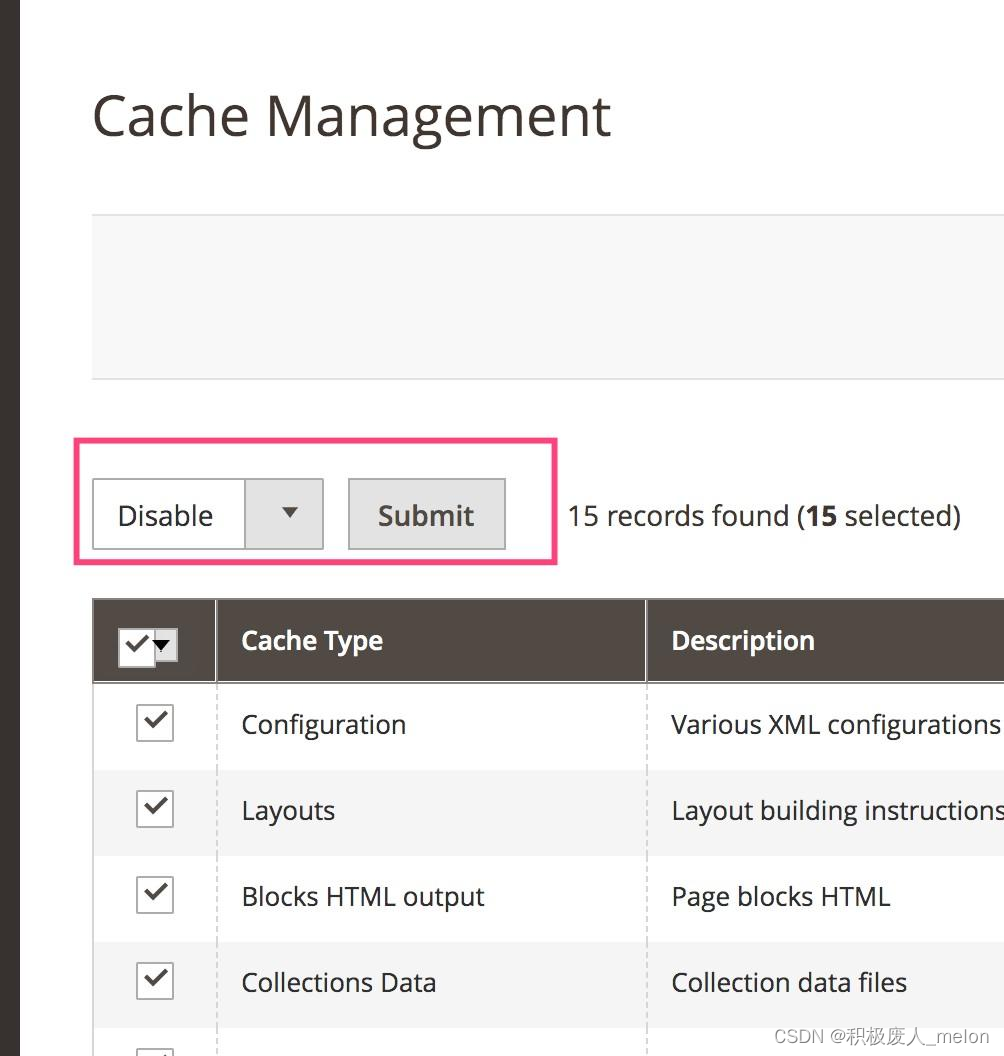The image size is (1004, 1056).
Task: Click the records found selected count text
Action: (763, 515)
